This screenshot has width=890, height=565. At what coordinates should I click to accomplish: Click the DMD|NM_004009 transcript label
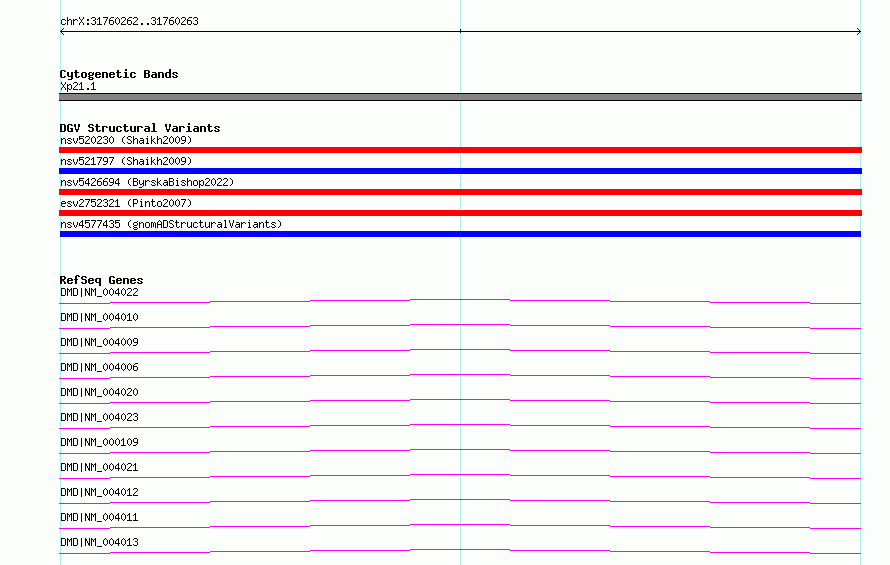coord(99,342)
